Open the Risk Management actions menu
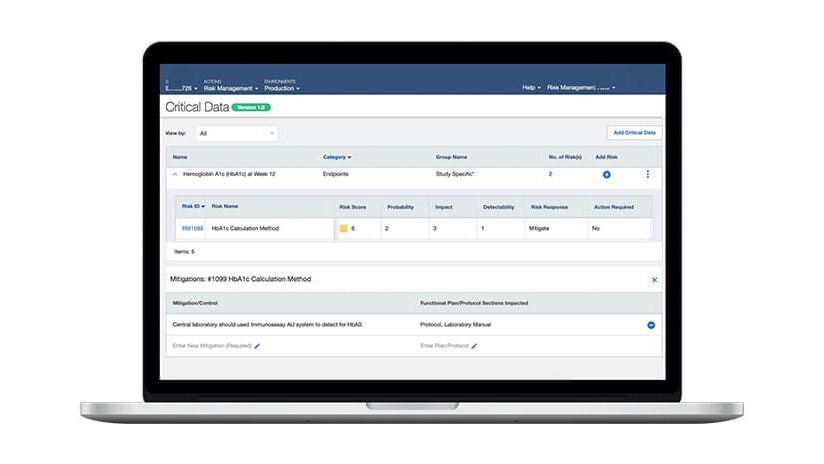This screenshot has height=464, width=824. (231, 88)
